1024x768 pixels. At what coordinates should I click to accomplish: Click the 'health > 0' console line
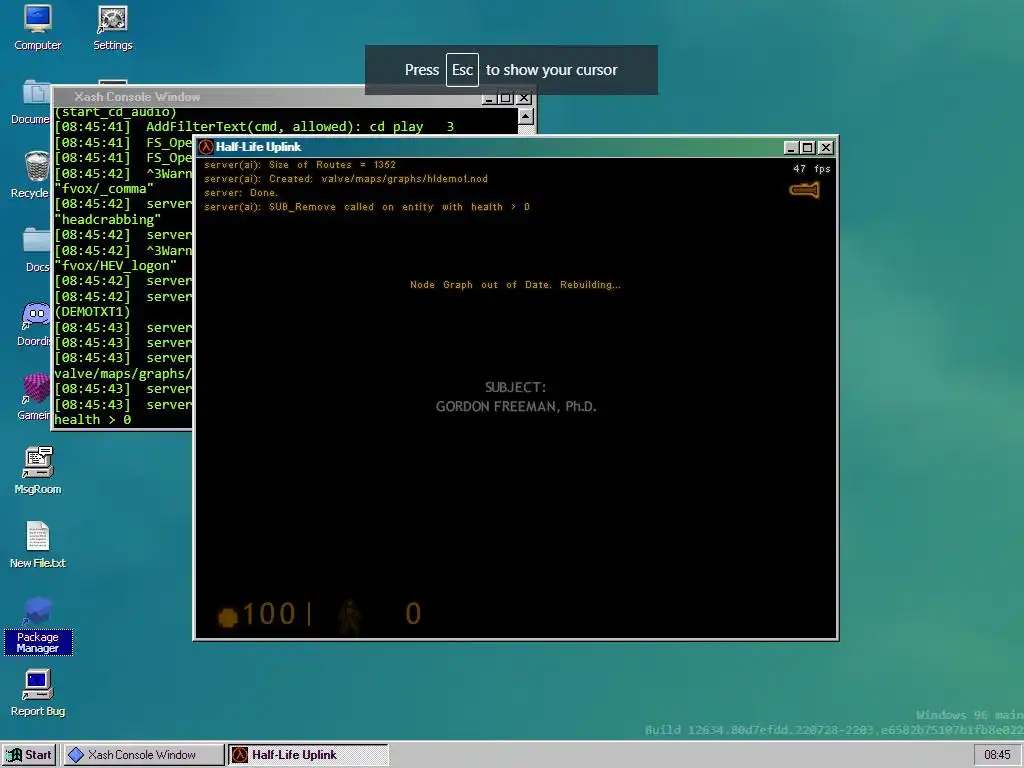[x=93, y=420]
